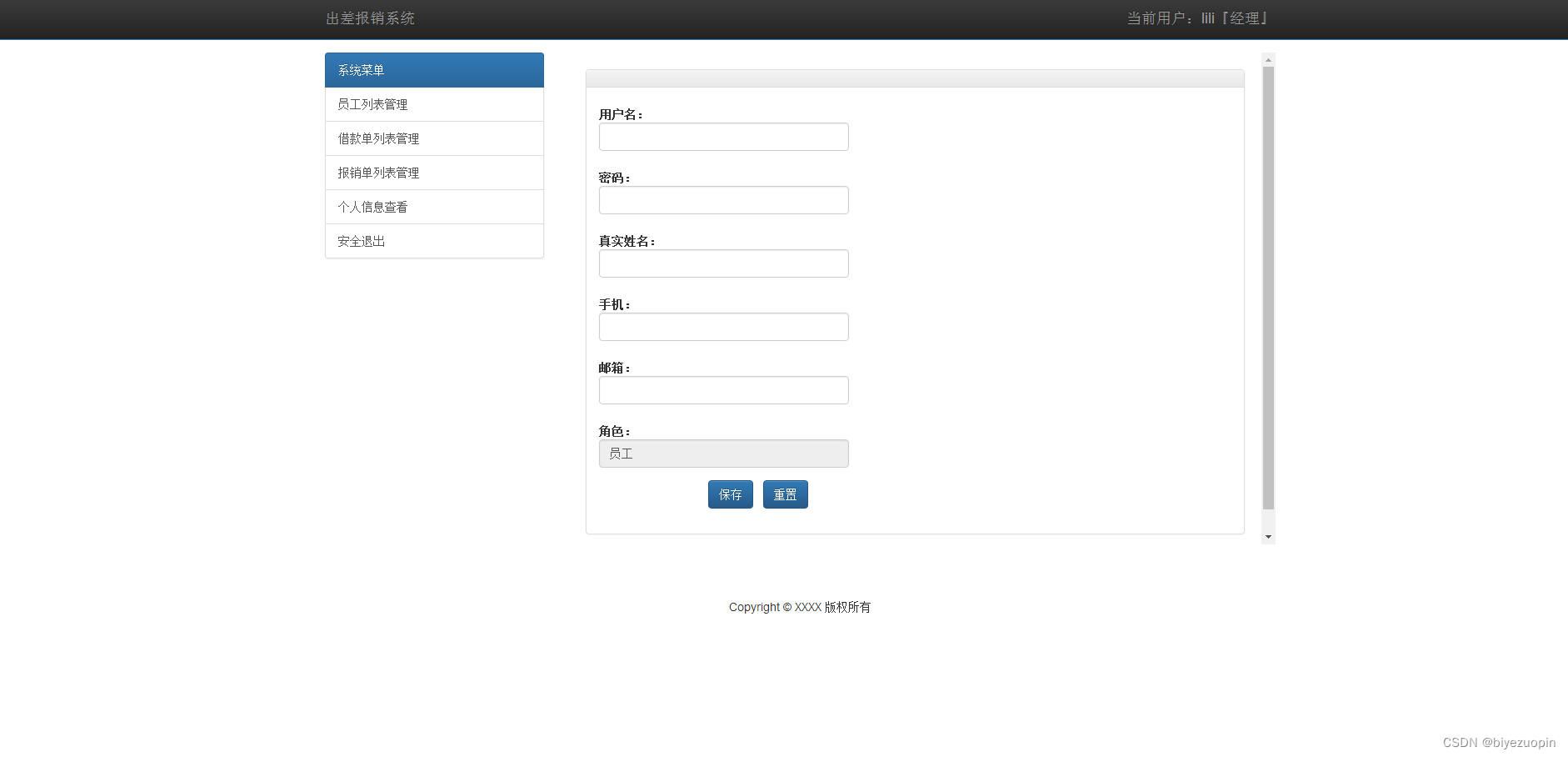Viewport: 1568px width, 757px height.
Task: Select 安全退出 to log out
Action: point(434,241)
